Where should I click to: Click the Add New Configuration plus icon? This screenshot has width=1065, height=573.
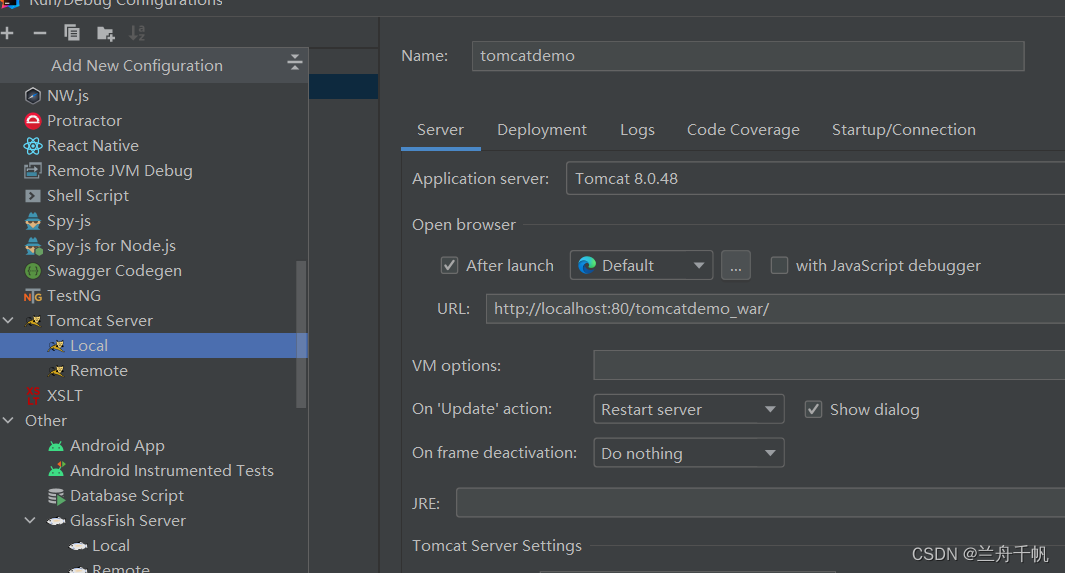coord(8,33)
